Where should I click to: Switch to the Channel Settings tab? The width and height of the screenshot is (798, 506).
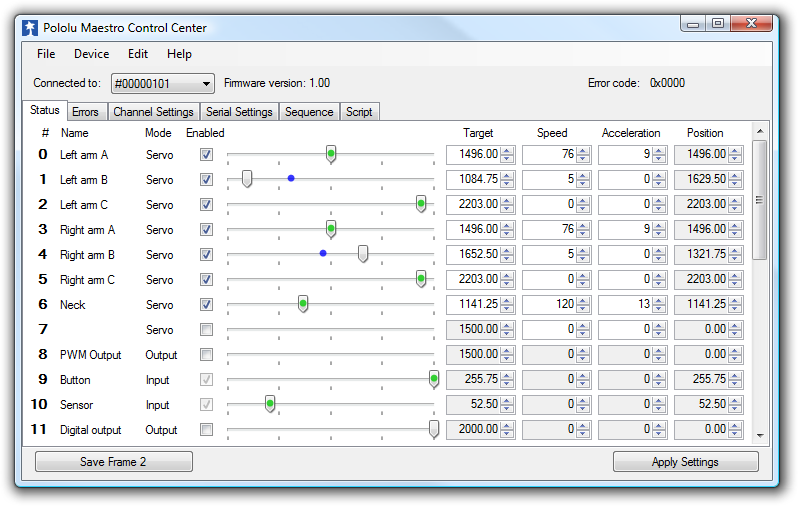click(x=153, y=112)
